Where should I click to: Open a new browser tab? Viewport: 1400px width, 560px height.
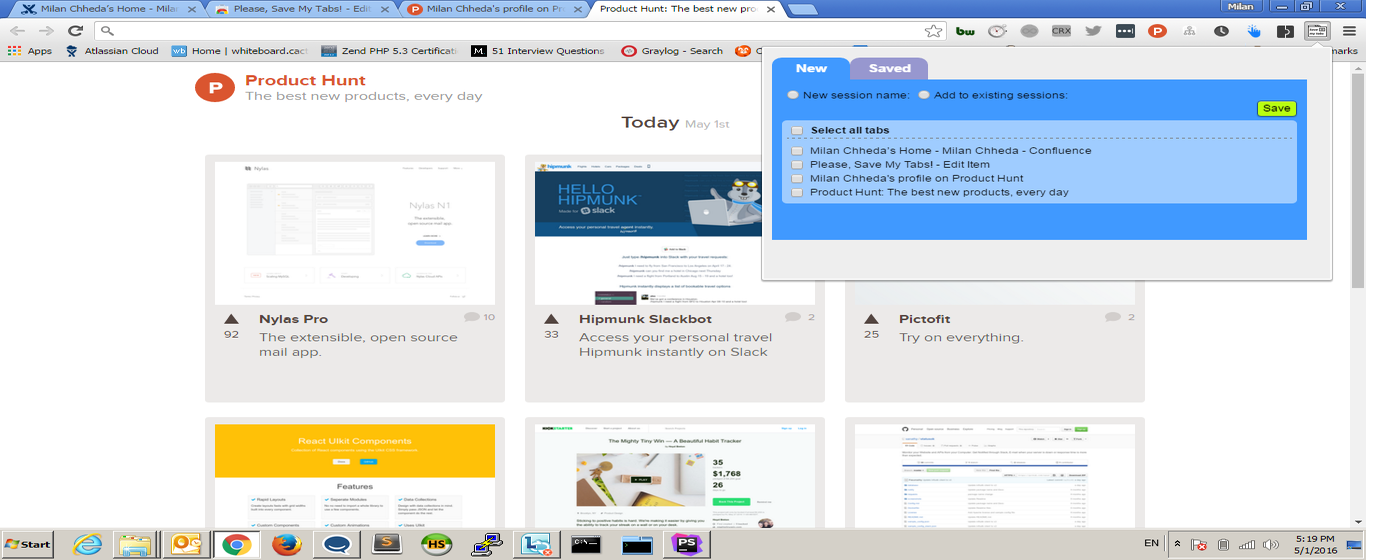tap(801, 10)
